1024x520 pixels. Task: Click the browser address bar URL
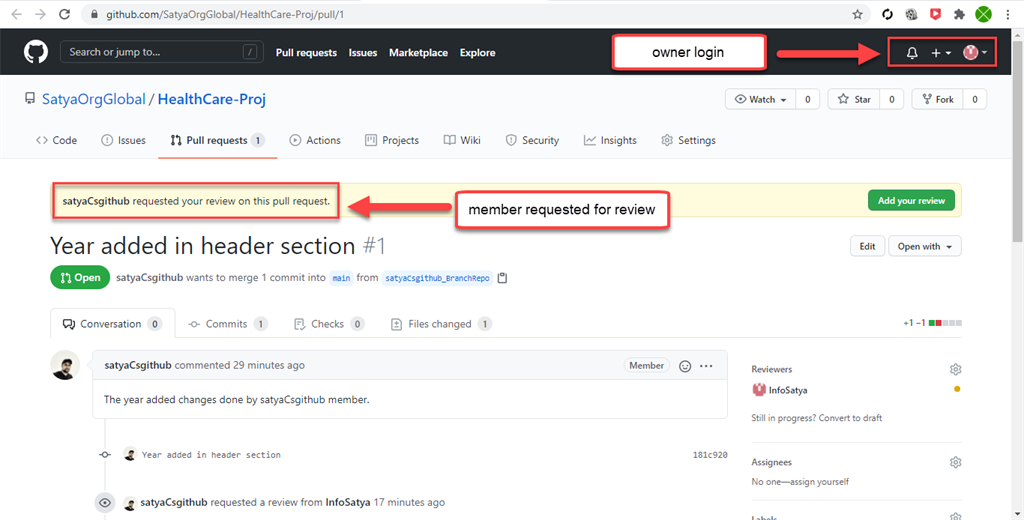225,14
